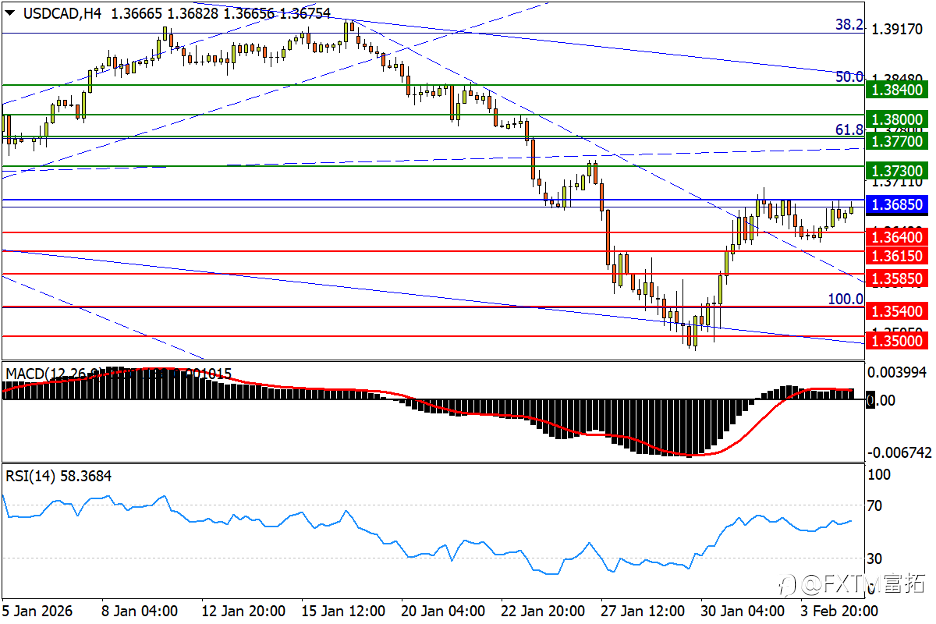Select the 50.0 Fibonacci level label
Image resolution: width=936 pixels, height=624 pixels.
click(849, 76)
